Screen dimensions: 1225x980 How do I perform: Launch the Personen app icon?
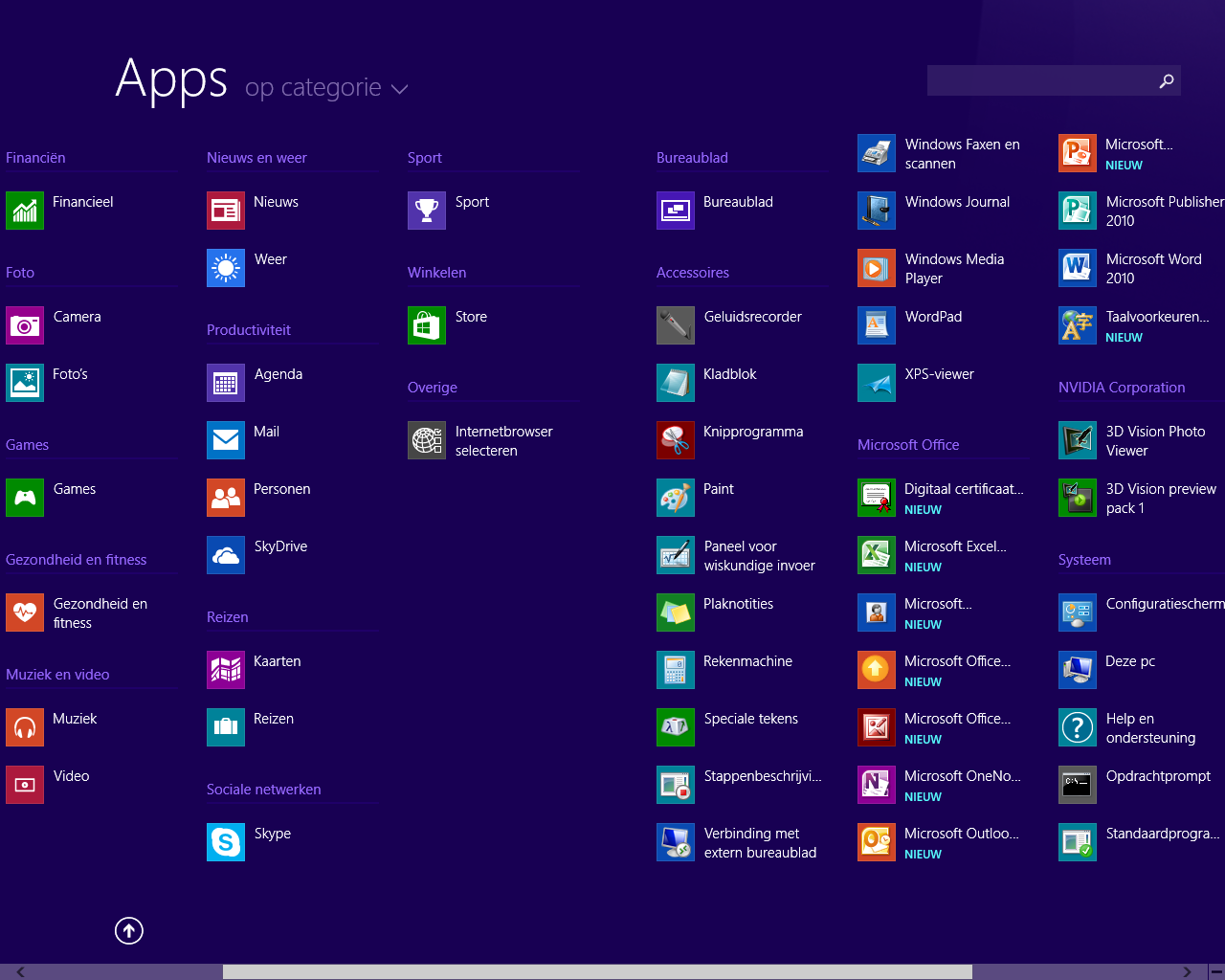(226, 498)
